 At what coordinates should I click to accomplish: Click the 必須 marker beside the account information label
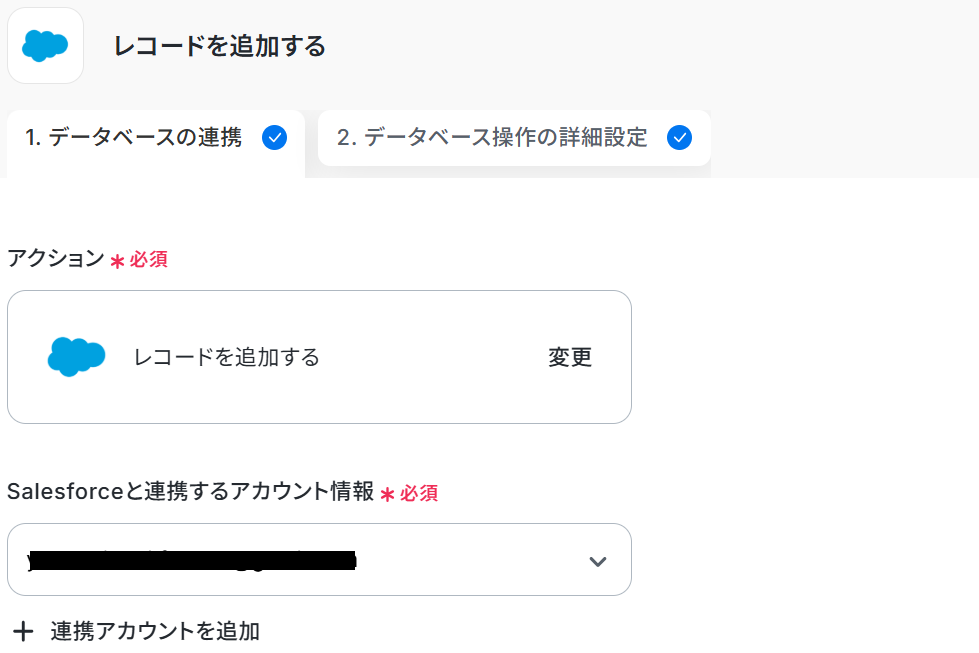click(x=419, y=493)
